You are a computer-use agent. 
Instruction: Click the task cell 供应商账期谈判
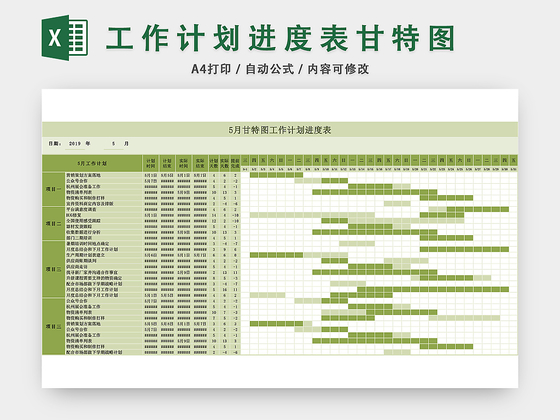(x=104, y=261)
